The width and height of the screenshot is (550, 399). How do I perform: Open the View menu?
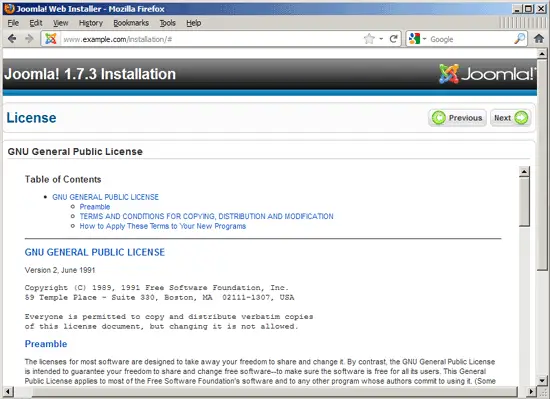coord(60,23)
